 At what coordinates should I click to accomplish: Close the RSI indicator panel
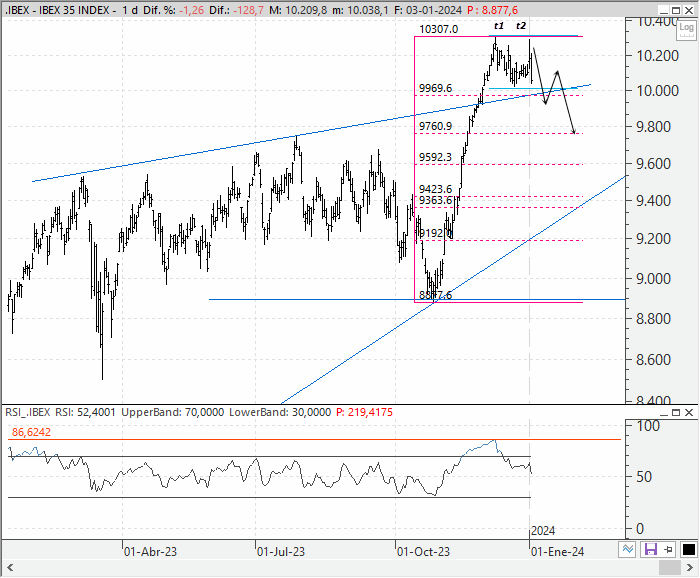pyautogui.click(x=689, y=412)
